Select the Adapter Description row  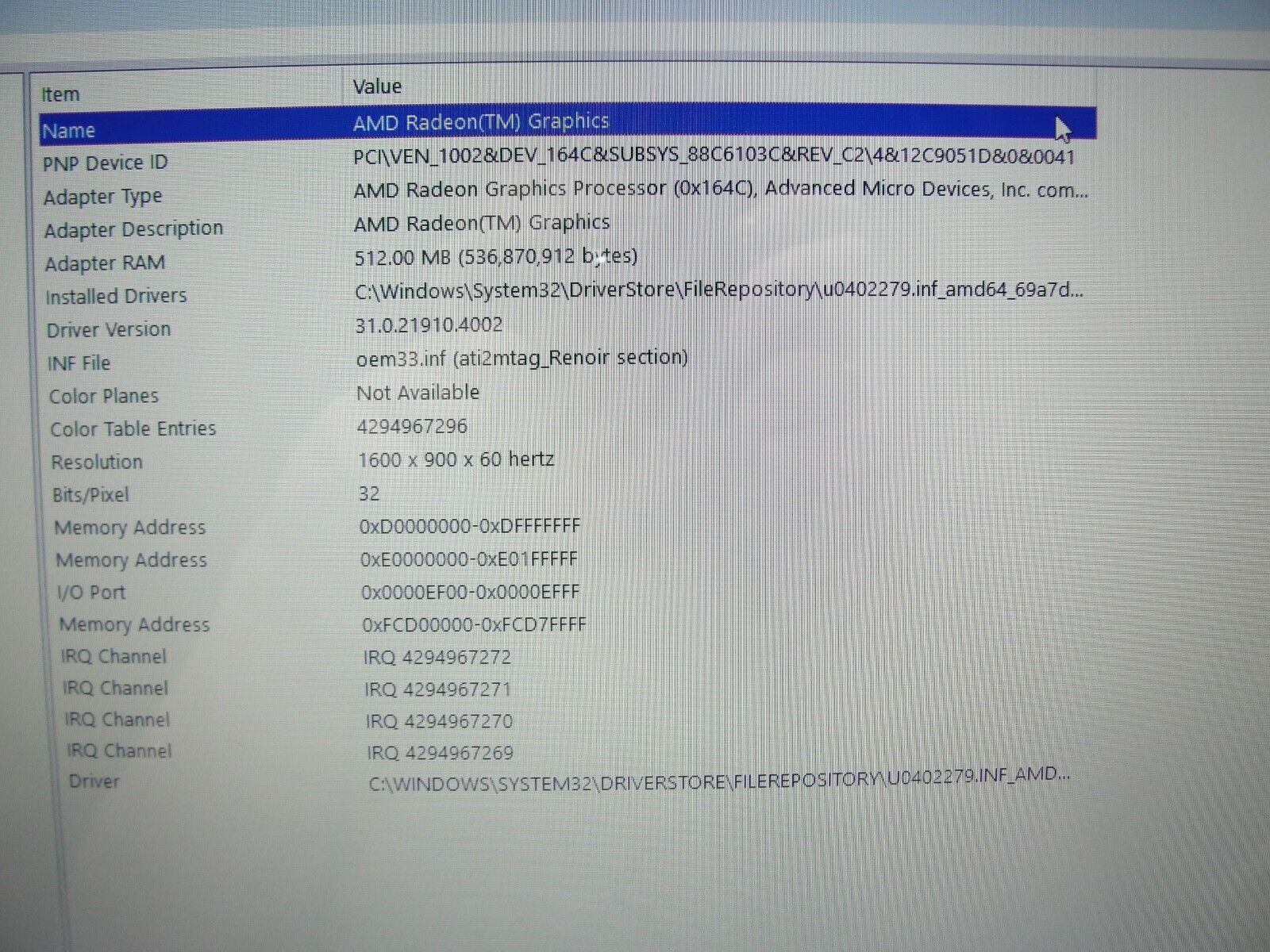565,226
